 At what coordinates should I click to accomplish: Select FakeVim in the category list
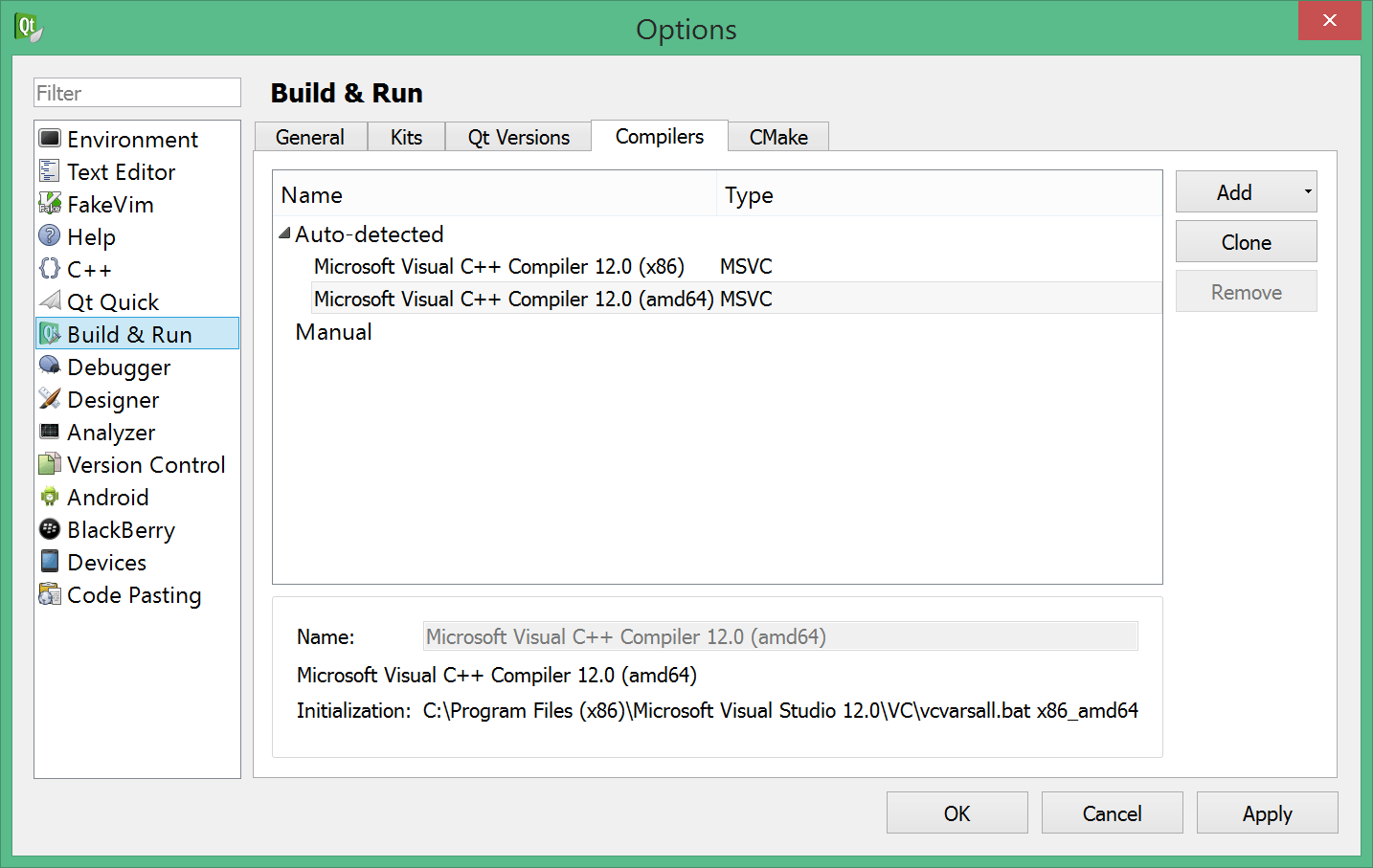point(110,205)
